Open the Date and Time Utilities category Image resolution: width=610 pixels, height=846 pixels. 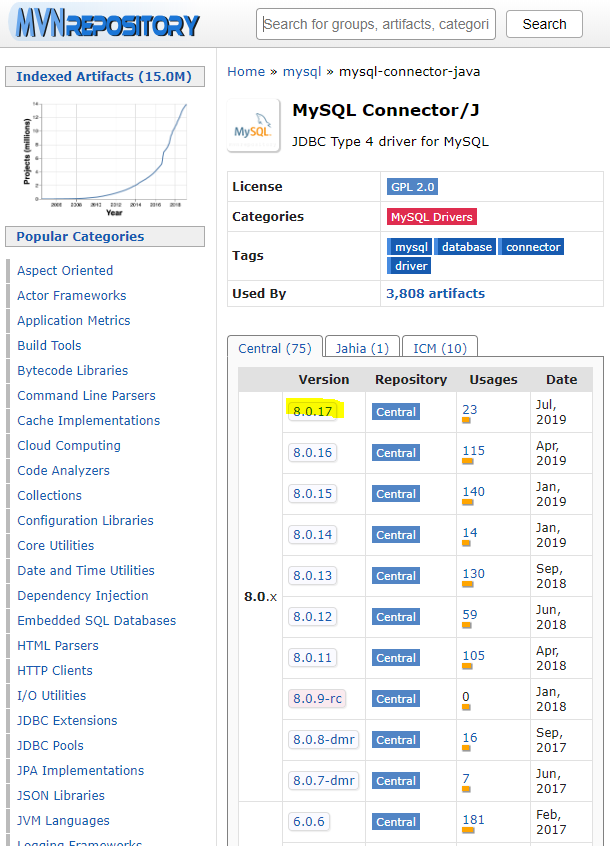point(86,570)
